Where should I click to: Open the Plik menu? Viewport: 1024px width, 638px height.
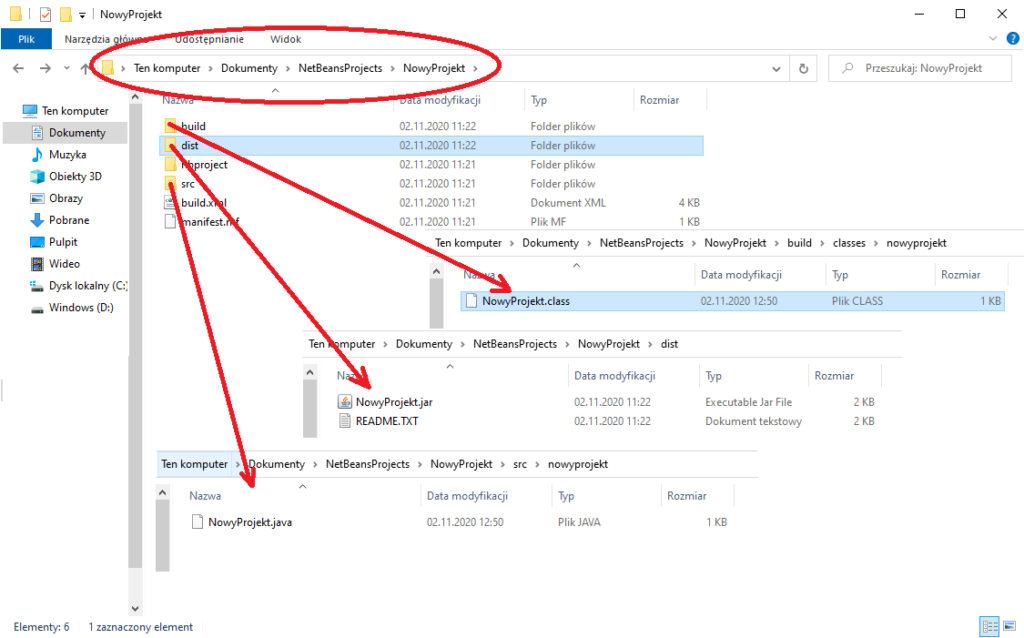tap(26, 39)
